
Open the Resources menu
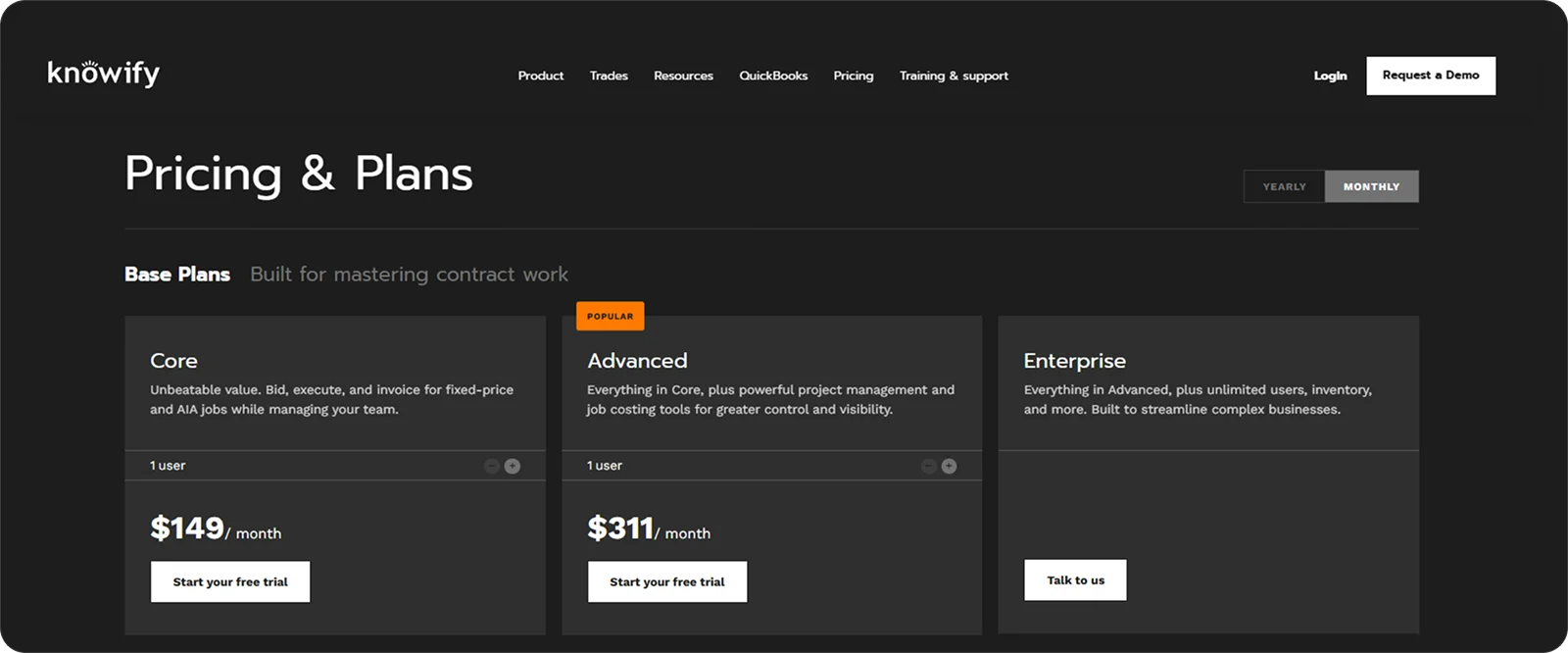[x=683, y=75]
